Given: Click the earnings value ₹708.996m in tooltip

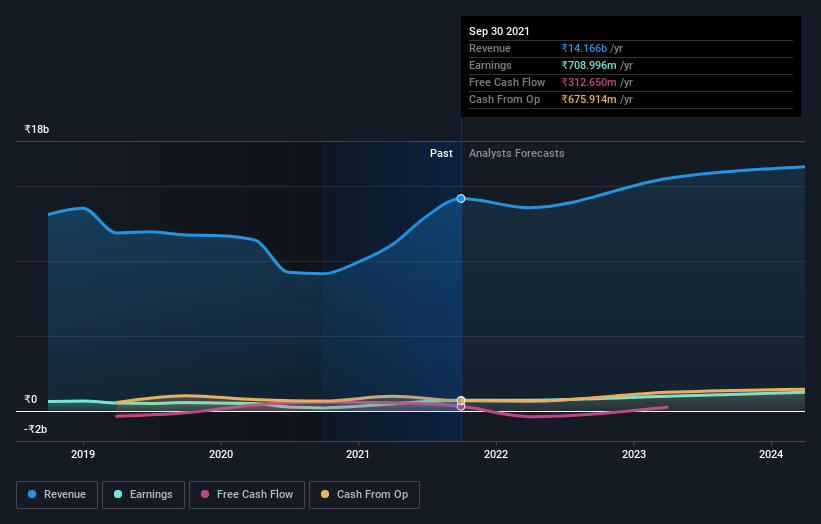Looking at the screenshot, I should tap(589, 65).
